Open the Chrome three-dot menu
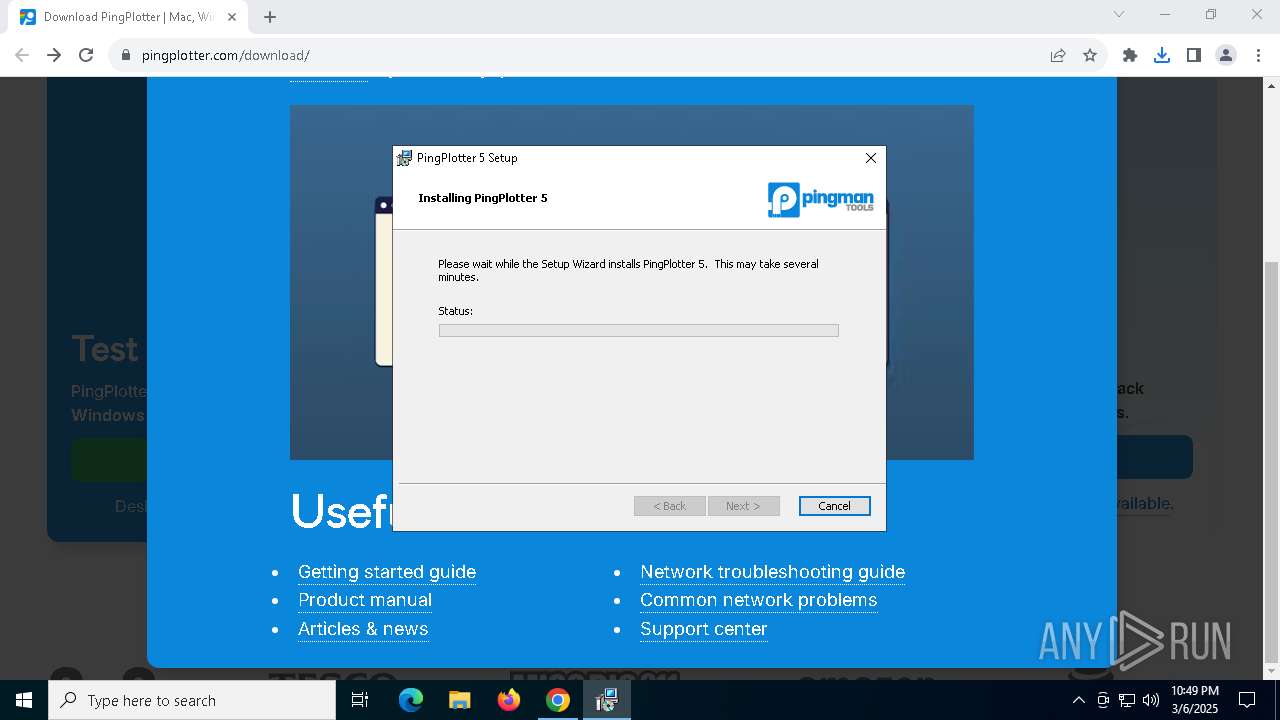This screenshot has height=720, width=1280. click(x=1258, y=55)
